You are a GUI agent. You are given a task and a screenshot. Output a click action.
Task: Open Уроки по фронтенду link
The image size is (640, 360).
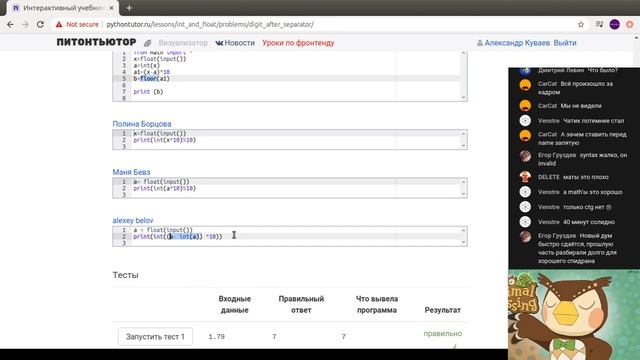point(298,43)
